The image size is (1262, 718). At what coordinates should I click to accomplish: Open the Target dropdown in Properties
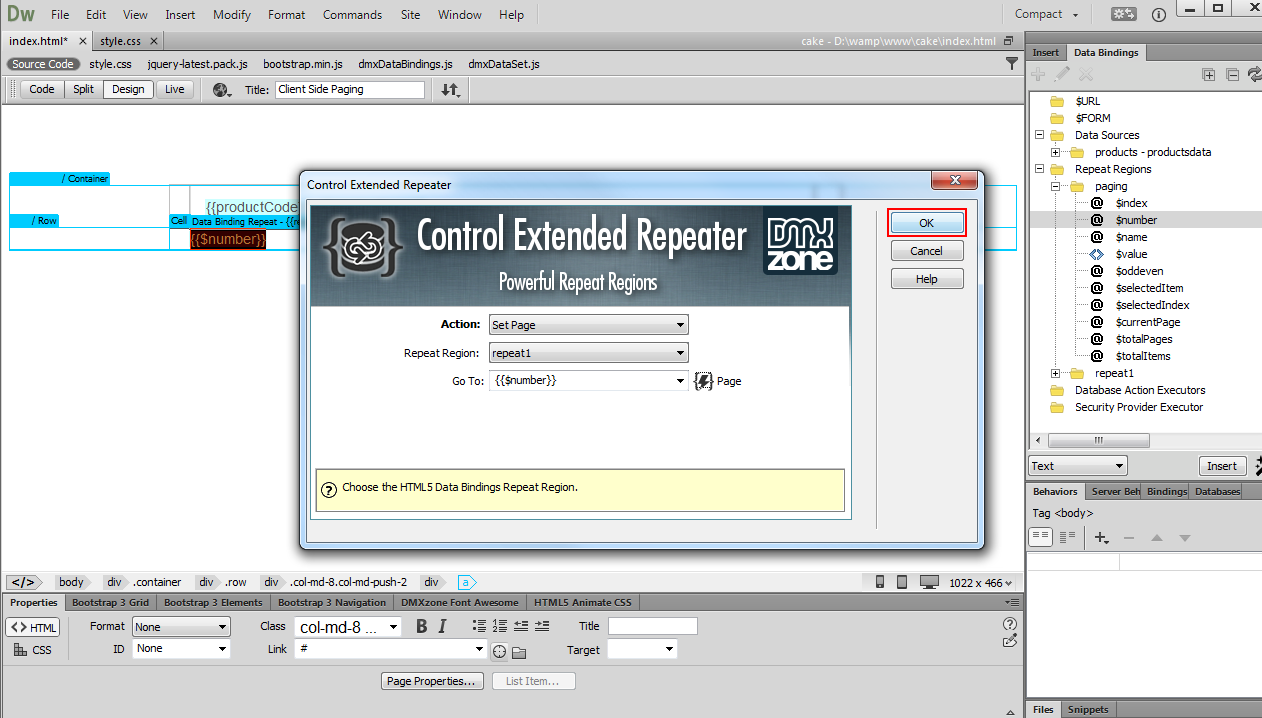(x=642, y=649)
